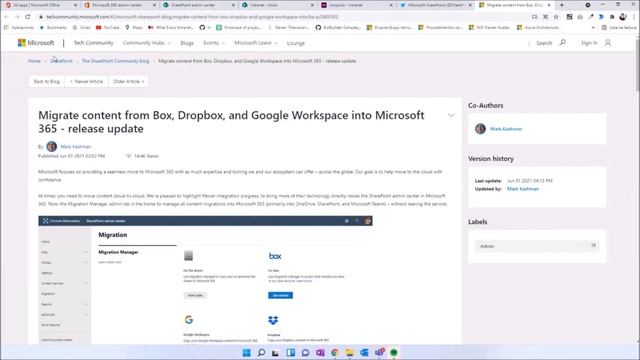Screen dimensions: 640x360
Task: Switch to the SharePoint admin center tab
Action: pyautogui.click(x=199, y=5)
